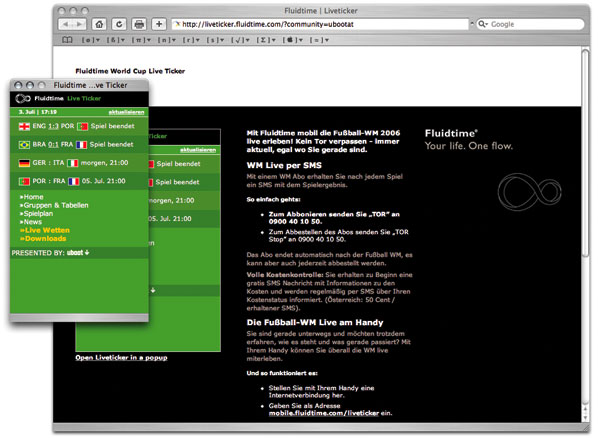Viewport: 600px width, 438px height.
Task: Click 'Die Fußball-WM Live am Handy' heading
Action: [315, 322]
